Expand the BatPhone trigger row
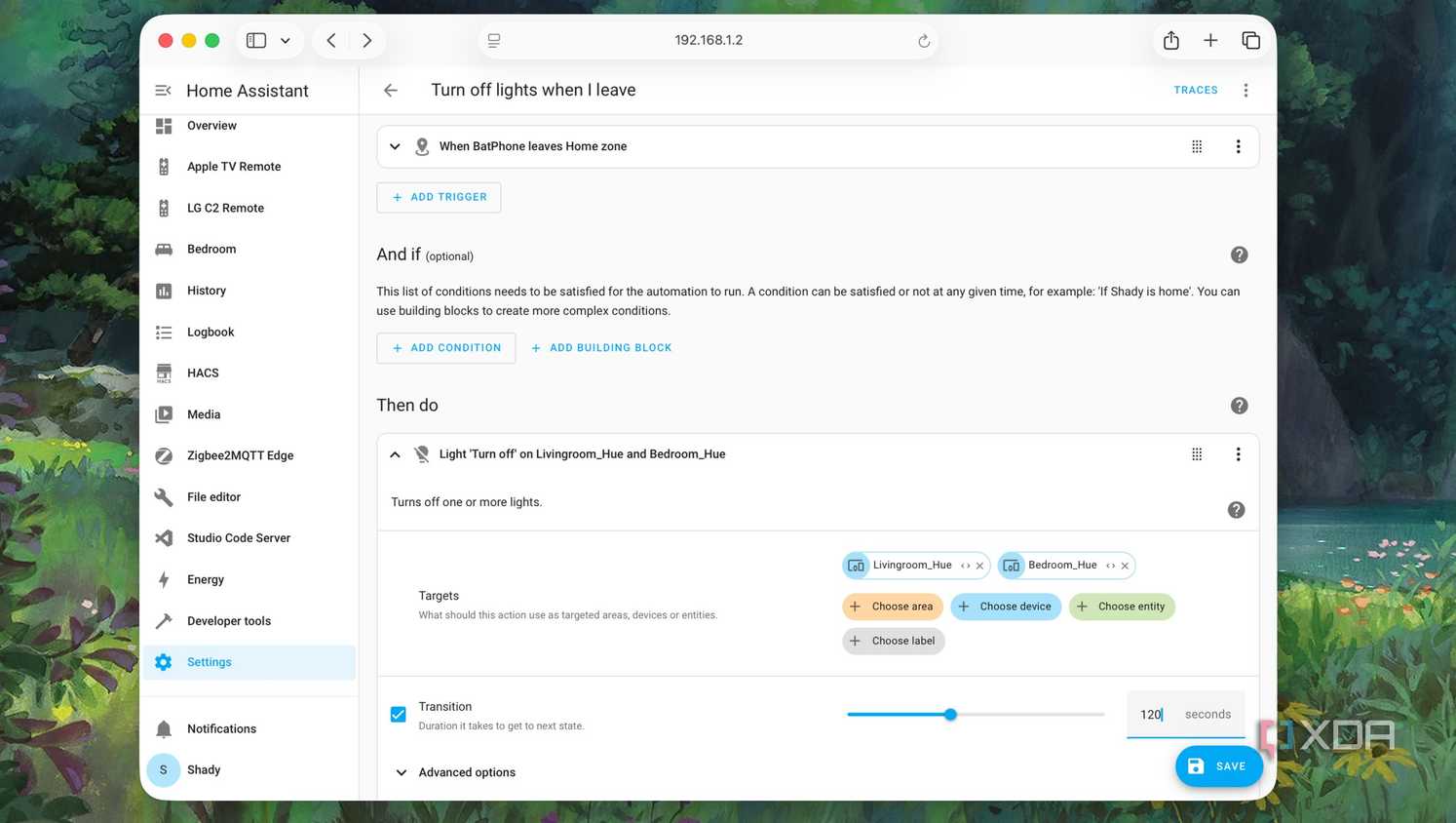 pyautogui.click(x=395, y=146)
